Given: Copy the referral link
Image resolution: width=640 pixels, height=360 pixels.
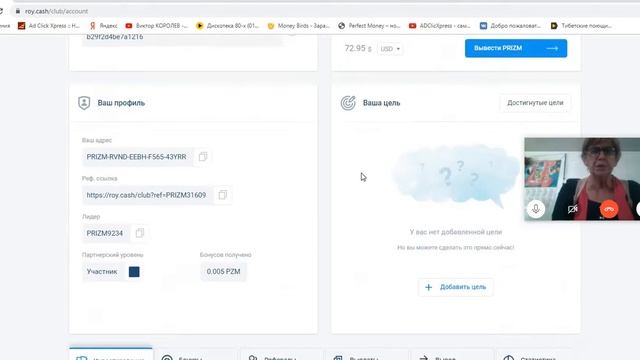Looking at the screenshot, I should [222, 195].
